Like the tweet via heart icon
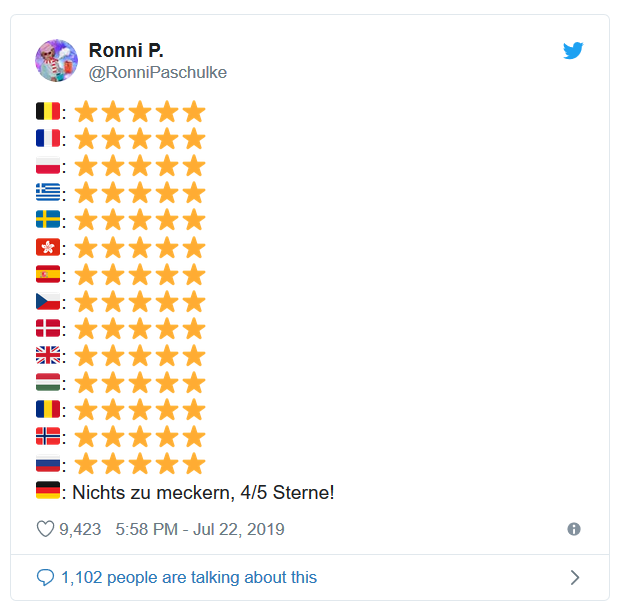 coord(45,529)
